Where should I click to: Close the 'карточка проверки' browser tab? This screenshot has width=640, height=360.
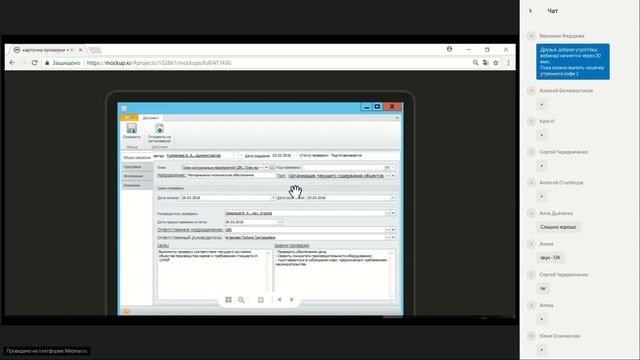pyautogui.click(x=80, y=50)
